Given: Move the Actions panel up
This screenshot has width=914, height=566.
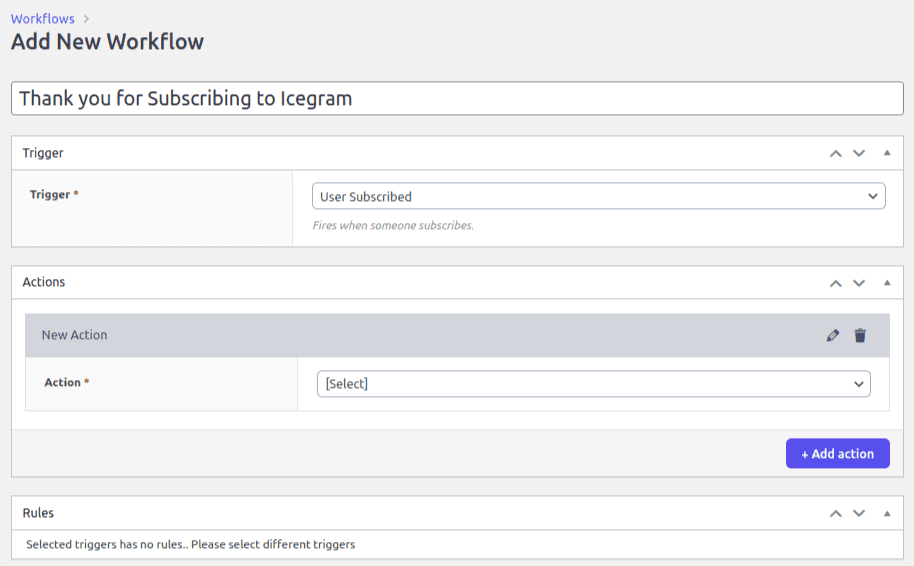Looking at the screenshot, I should (x=836, y=283).
